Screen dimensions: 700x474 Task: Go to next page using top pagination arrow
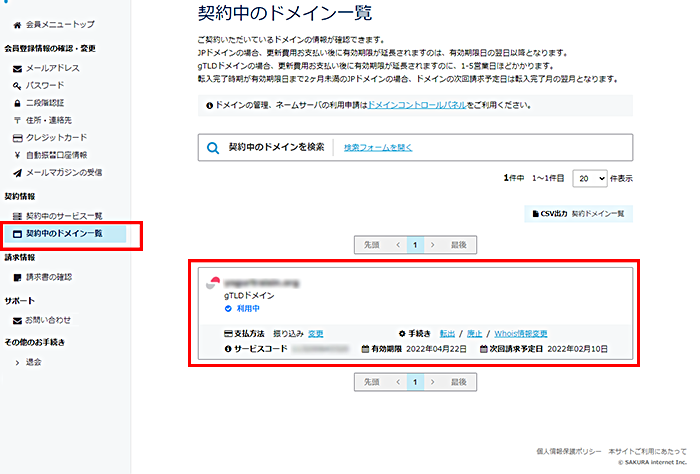pyautogui.click(x=432, y=245)
